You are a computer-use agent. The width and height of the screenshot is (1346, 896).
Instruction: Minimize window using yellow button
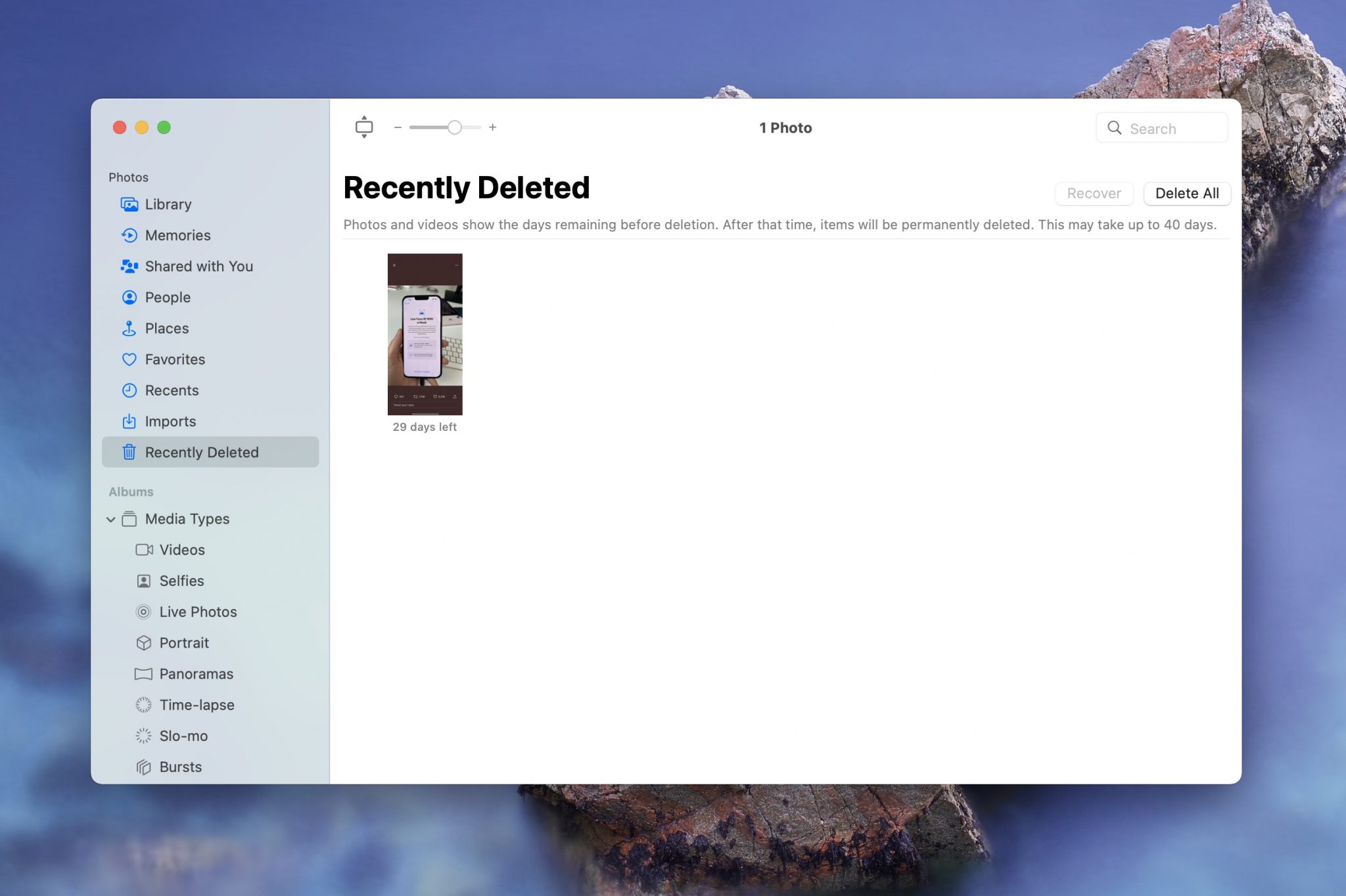tap(142, 127)
